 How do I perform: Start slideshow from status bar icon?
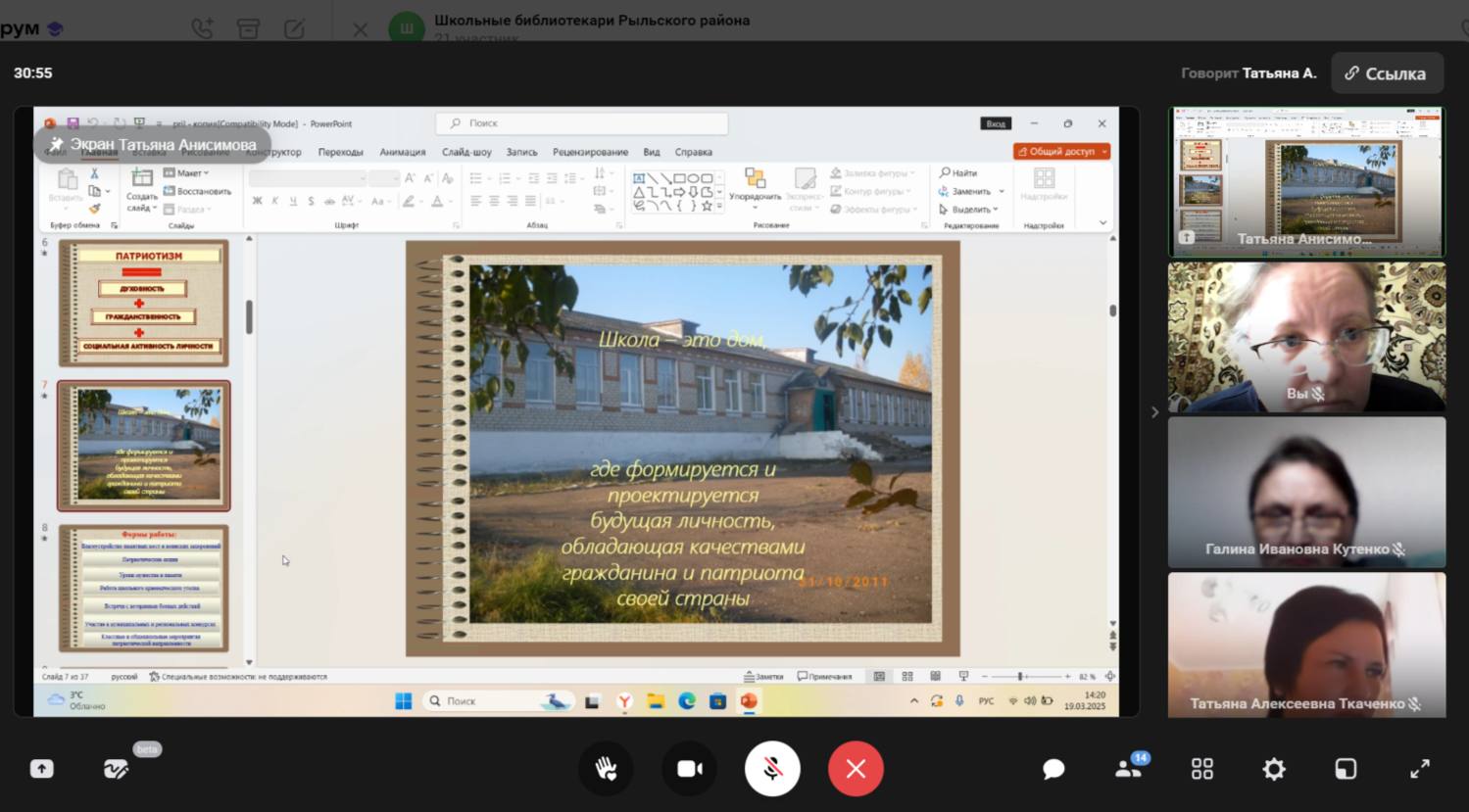[x=963, y=676]
